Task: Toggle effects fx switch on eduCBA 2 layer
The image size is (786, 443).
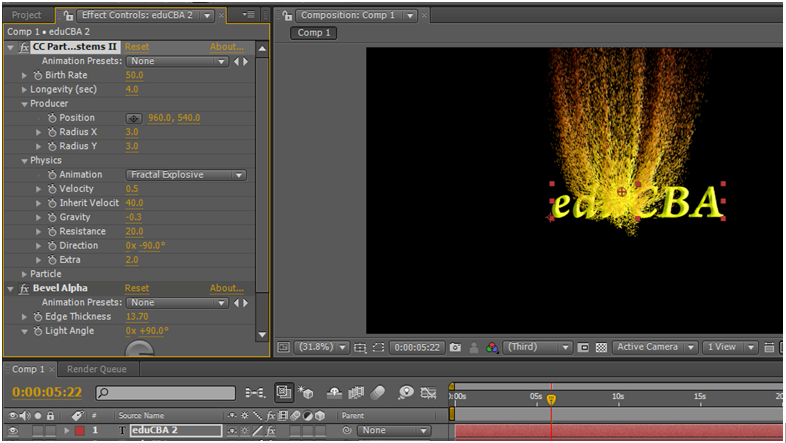Action: 271,430
